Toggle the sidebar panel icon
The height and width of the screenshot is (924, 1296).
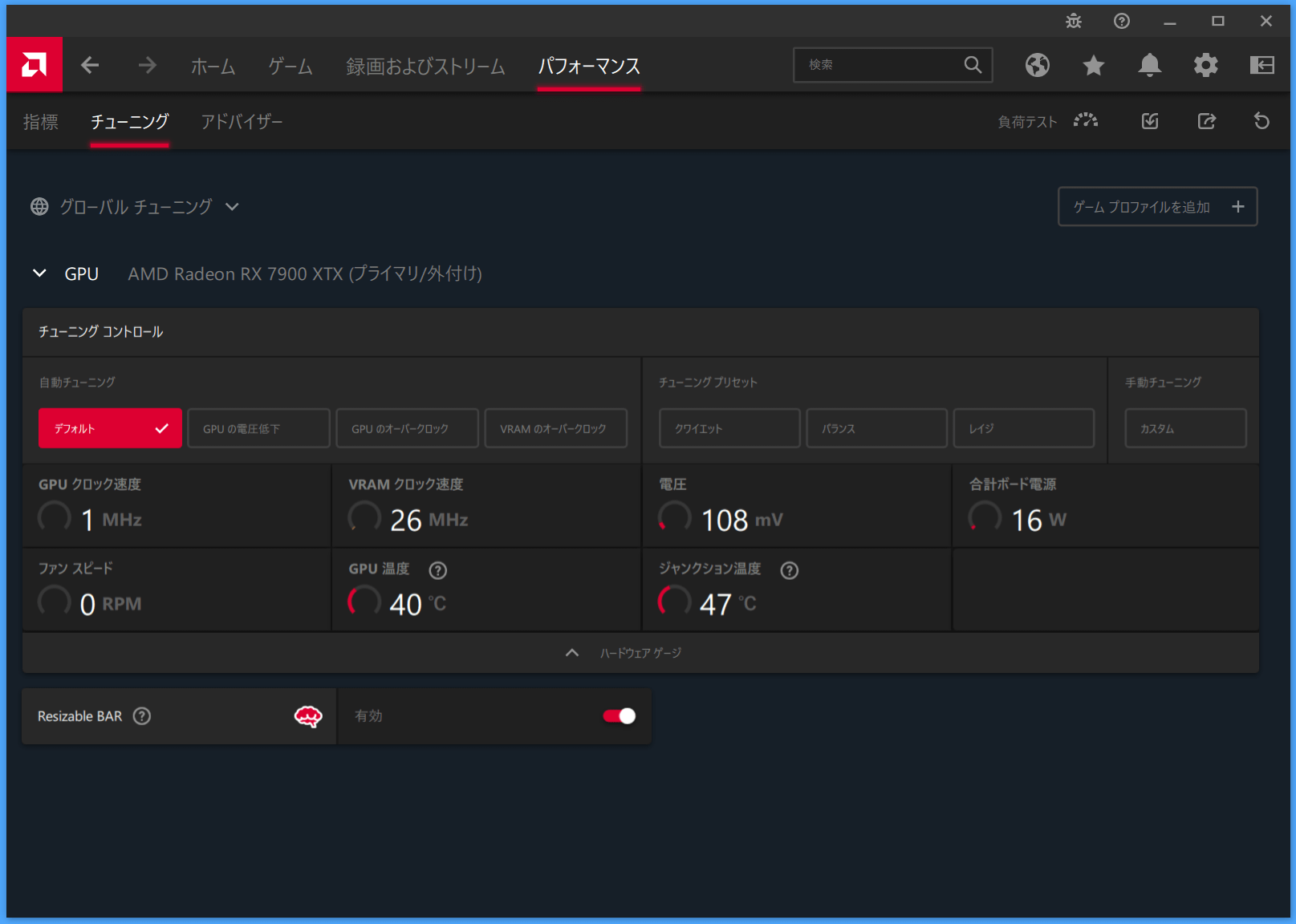tap(1262, 65)
